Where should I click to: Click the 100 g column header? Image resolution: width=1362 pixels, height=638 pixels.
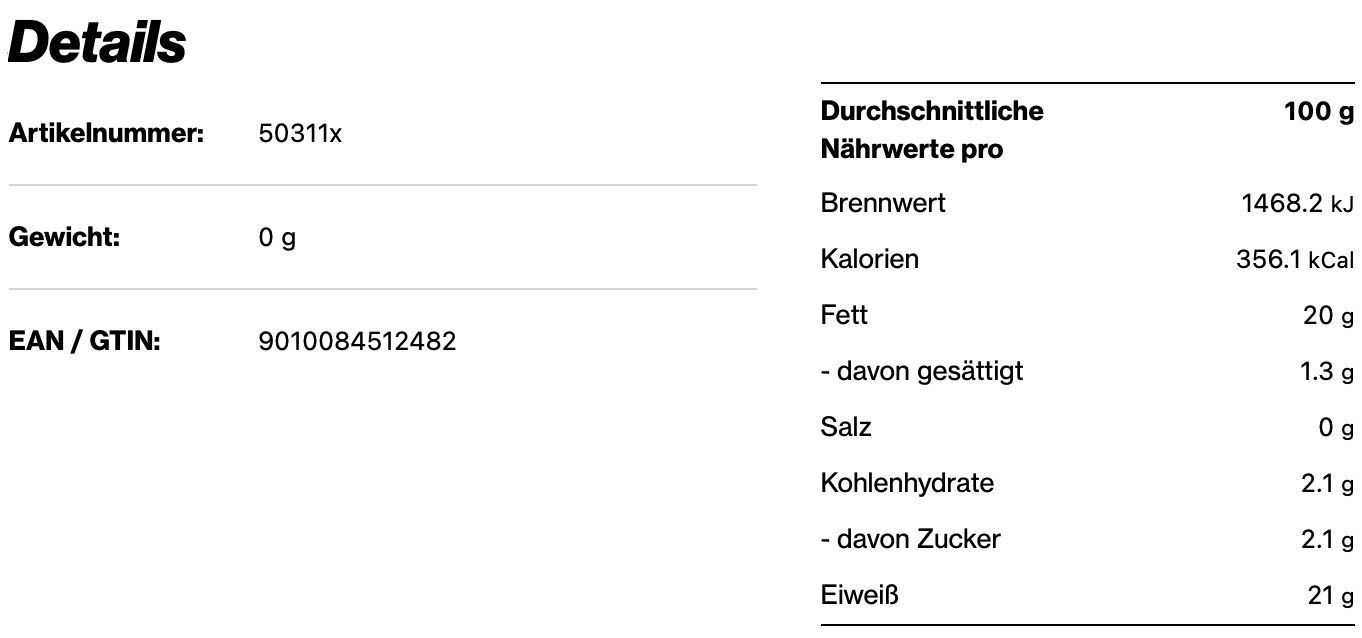[x=1319, y=111]
